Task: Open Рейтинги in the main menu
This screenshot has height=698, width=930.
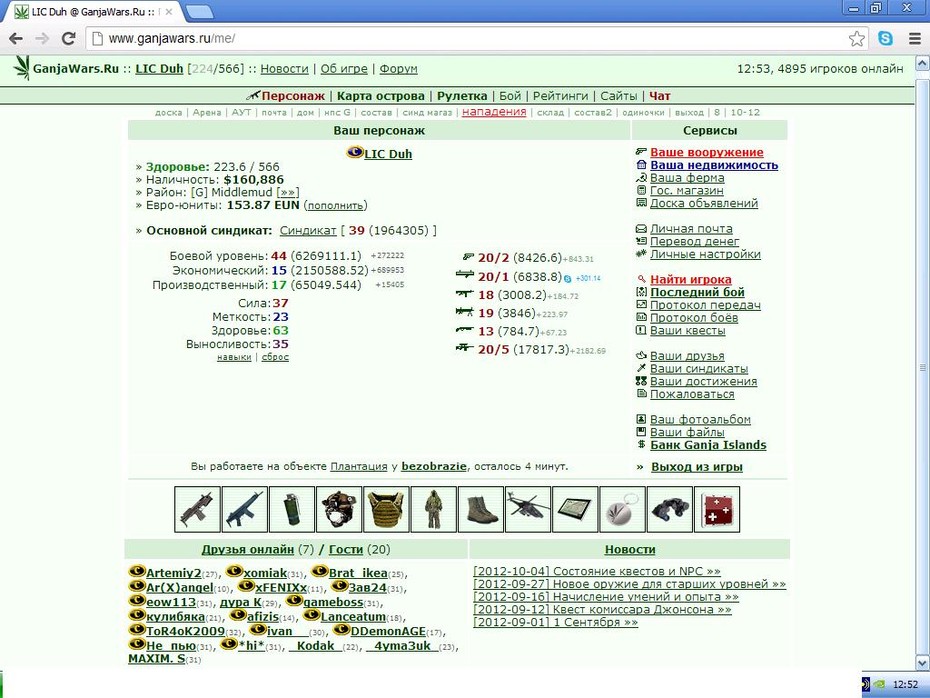Action: tap(560, 96)
